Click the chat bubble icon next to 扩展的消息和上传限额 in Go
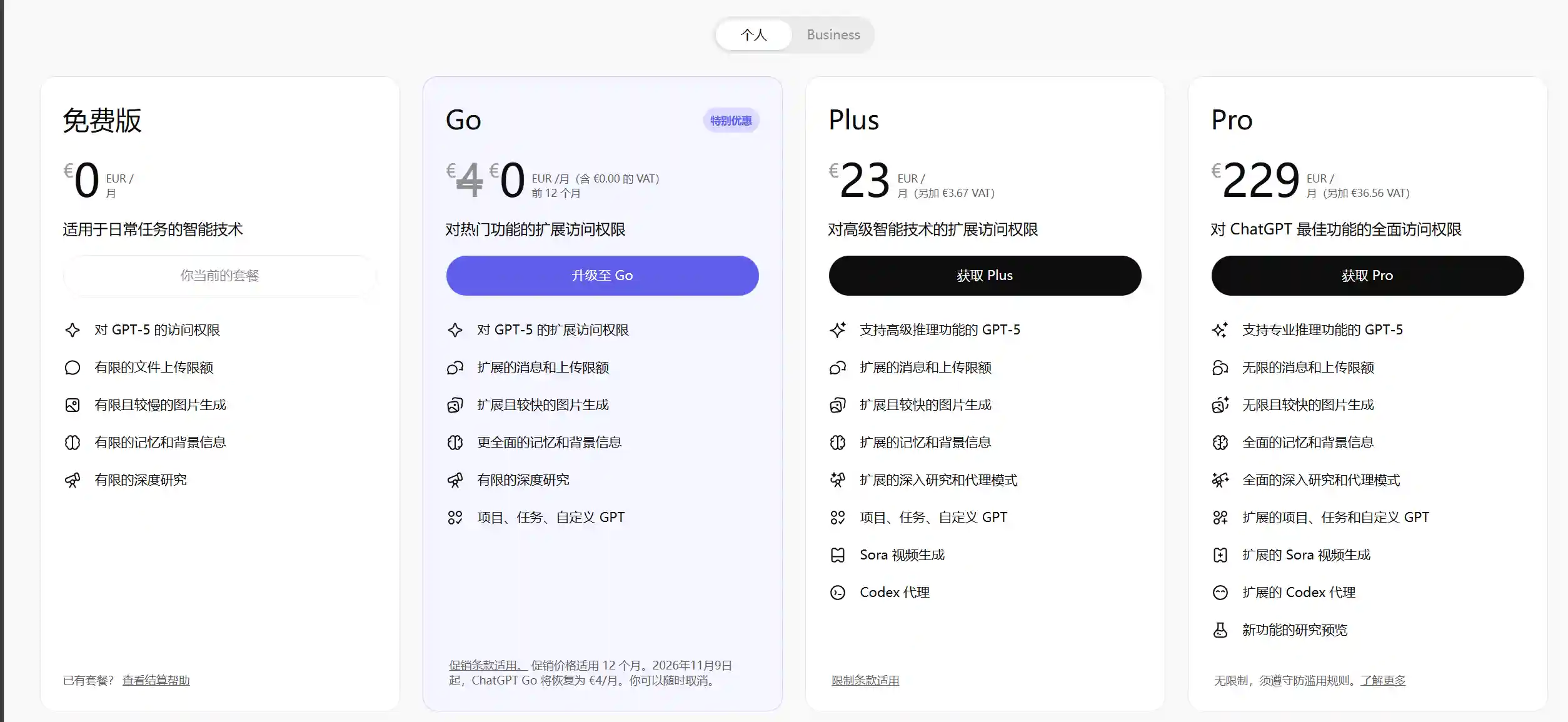The width and height of the screenshot is (1568, 722). 456,368
